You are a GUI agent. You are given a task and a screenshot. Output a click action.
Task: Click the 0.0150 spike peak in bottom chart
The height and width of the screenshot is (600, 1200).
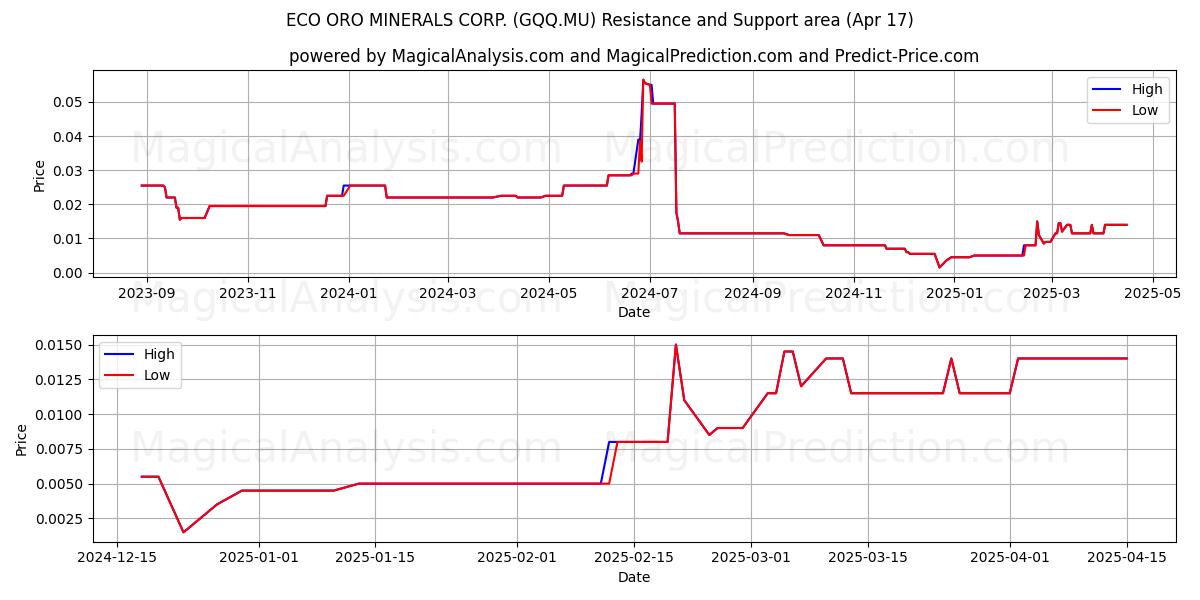tap(676, 345)
